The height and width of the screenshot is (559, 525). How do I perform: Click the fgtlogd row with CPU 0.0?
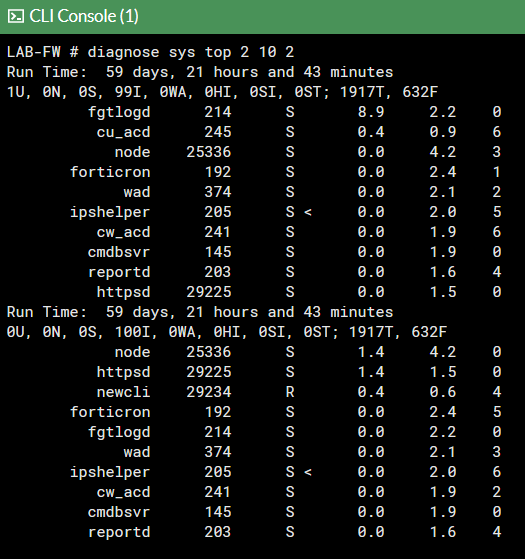click(x=294, y=432)
